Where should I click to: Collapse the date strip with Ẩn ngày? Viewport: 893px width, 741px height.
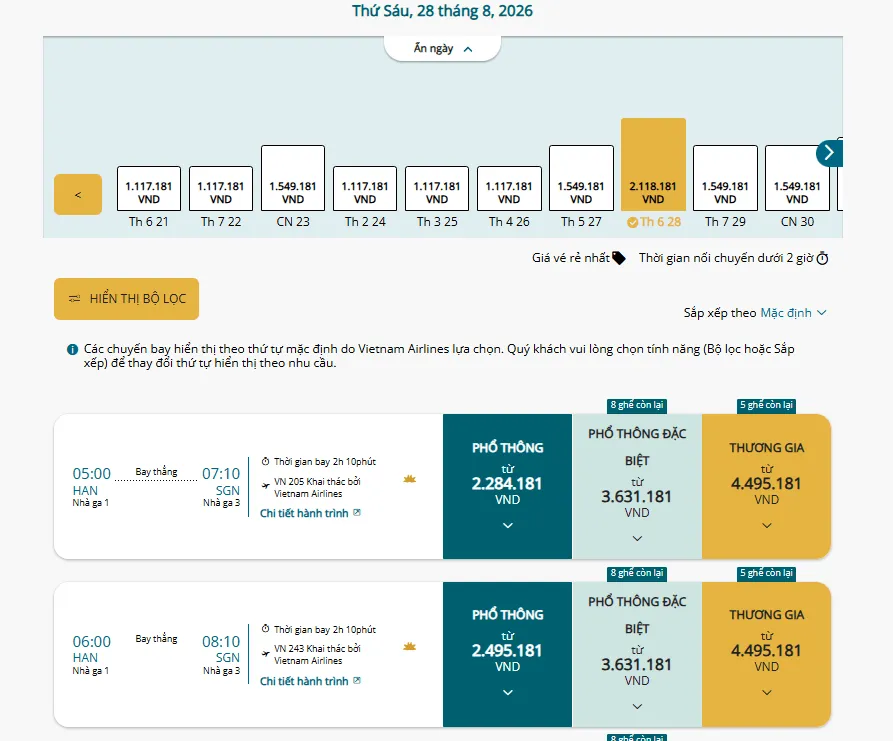point(443,49)
